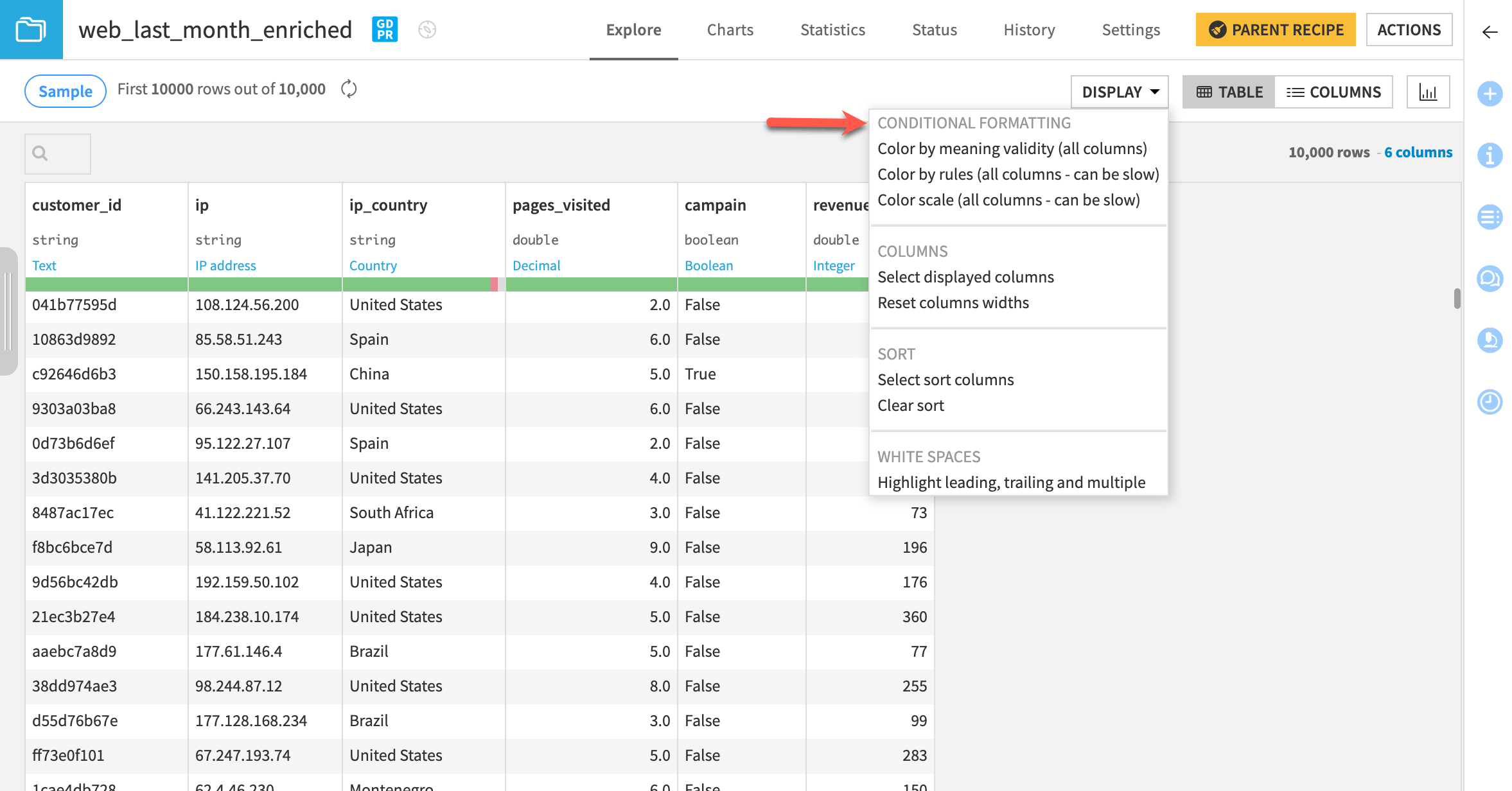Open the info details icon in sidebar
1512x791 pixels.
tap(1490, 155)
